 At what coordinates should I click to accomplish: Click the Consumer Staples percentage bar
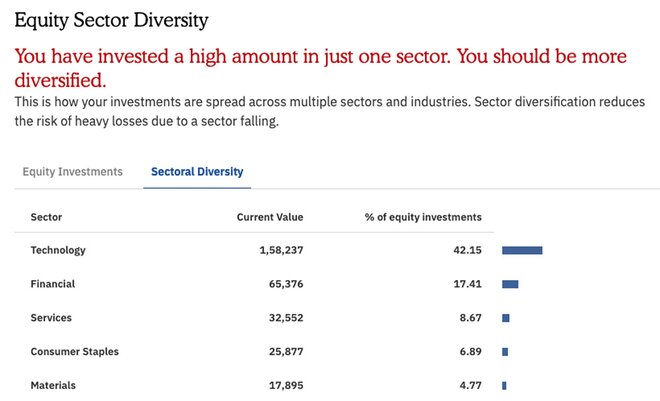505,352
